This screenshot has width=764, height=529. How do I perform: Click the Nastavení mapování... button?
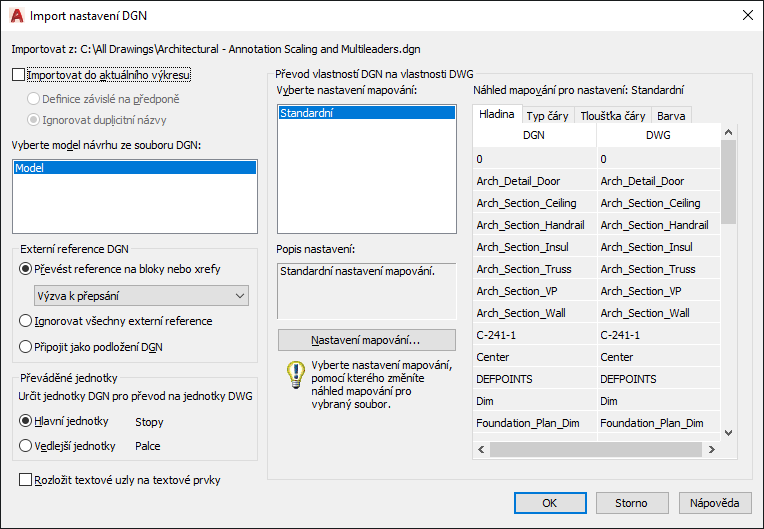point(367,340)
